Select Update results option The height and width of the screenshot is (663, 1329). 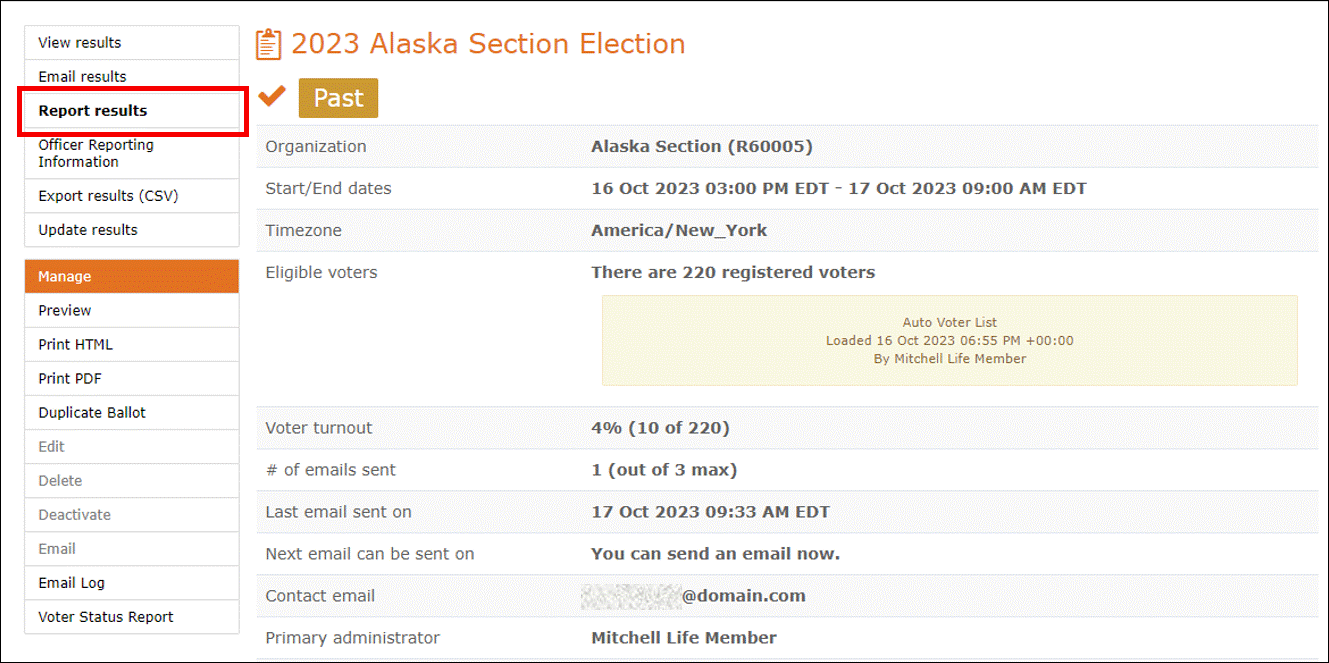tap(132, 230)
